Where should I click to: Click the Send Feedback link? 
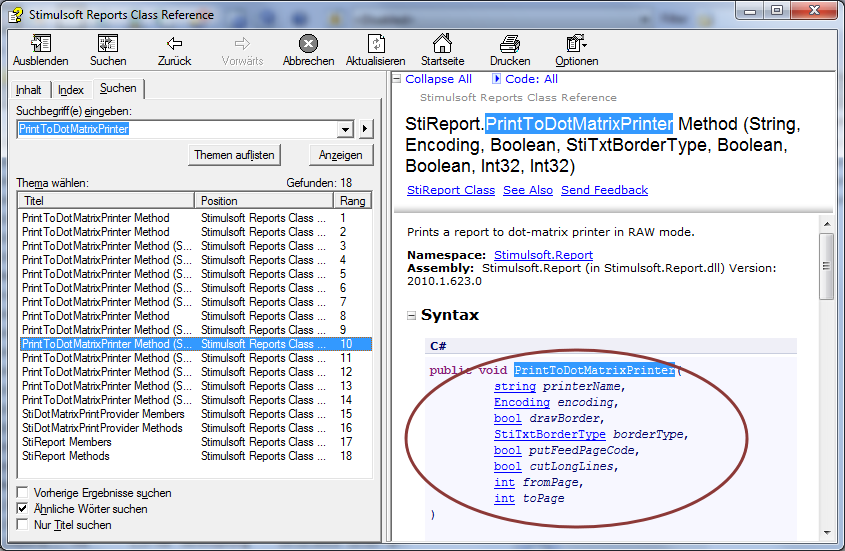(x=604, y=190)
